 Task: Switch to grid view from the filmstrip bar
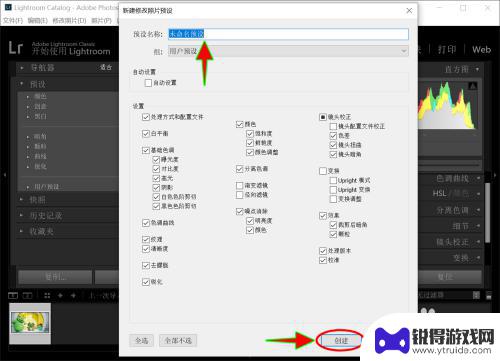[x=47, y=295]
